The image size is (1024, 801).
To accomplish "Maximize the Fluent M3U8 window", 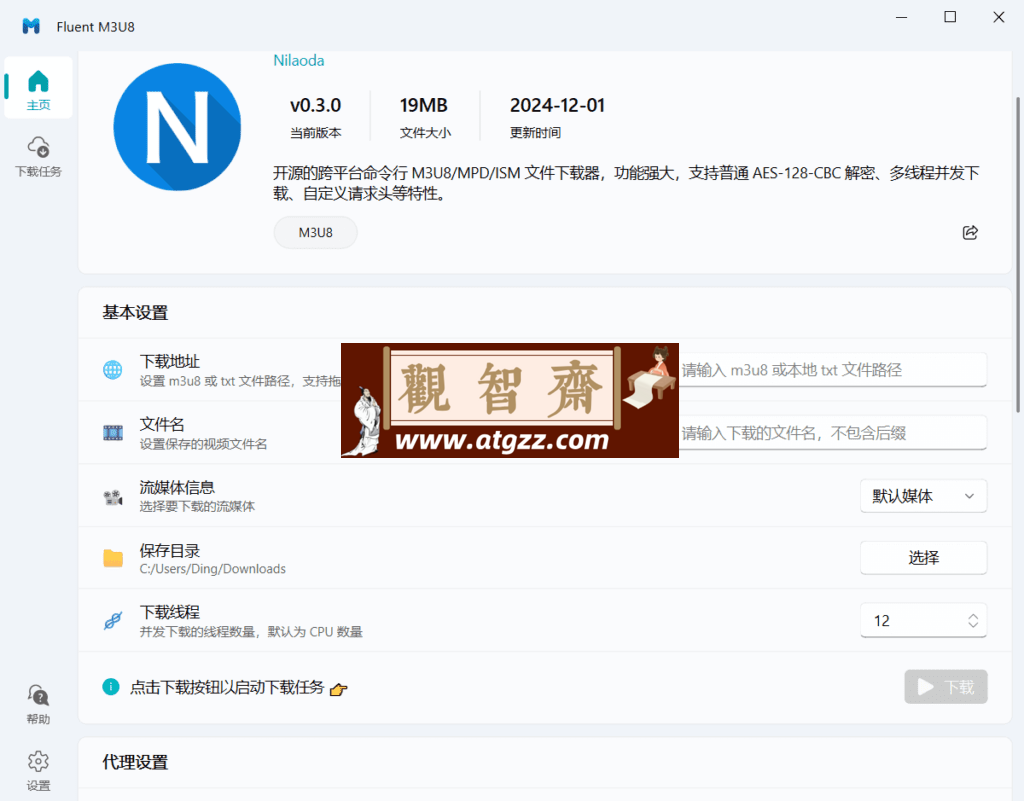I will (x=950, y=17).
